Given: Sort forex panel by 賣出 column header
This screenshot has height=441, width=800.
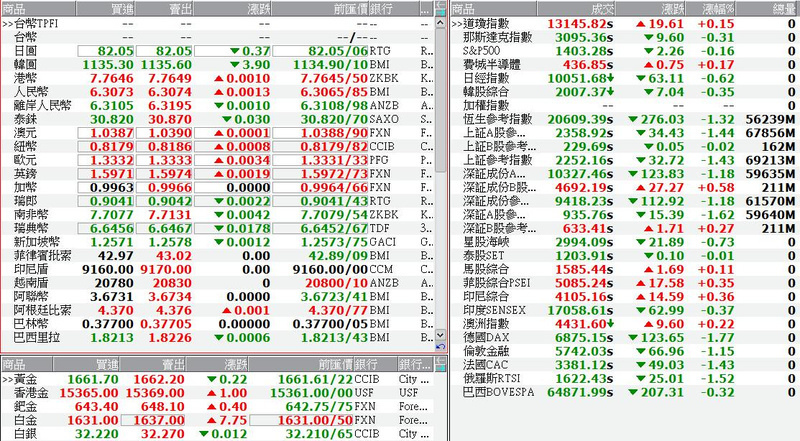Looking at the screenshot, I should tap(165, 9).
